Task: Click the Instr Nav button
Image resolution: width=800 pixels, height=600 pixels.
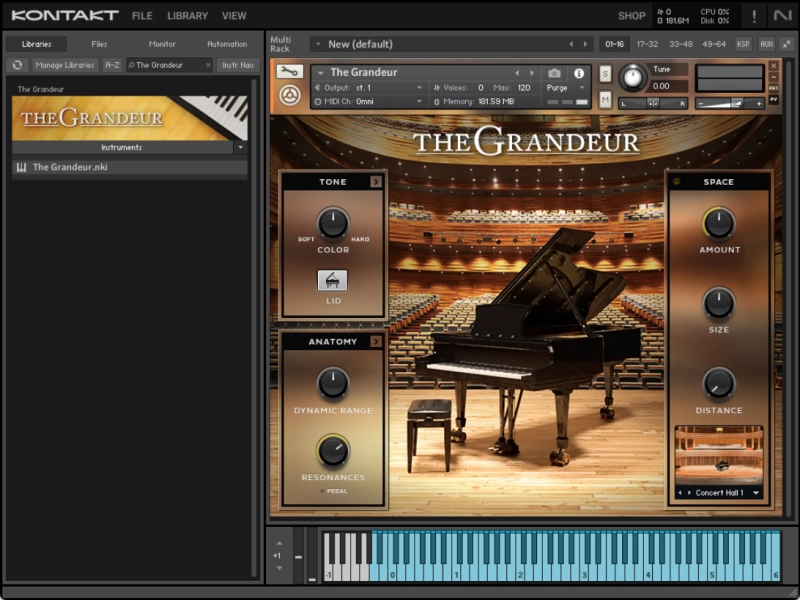Action: tap(236, 65)
